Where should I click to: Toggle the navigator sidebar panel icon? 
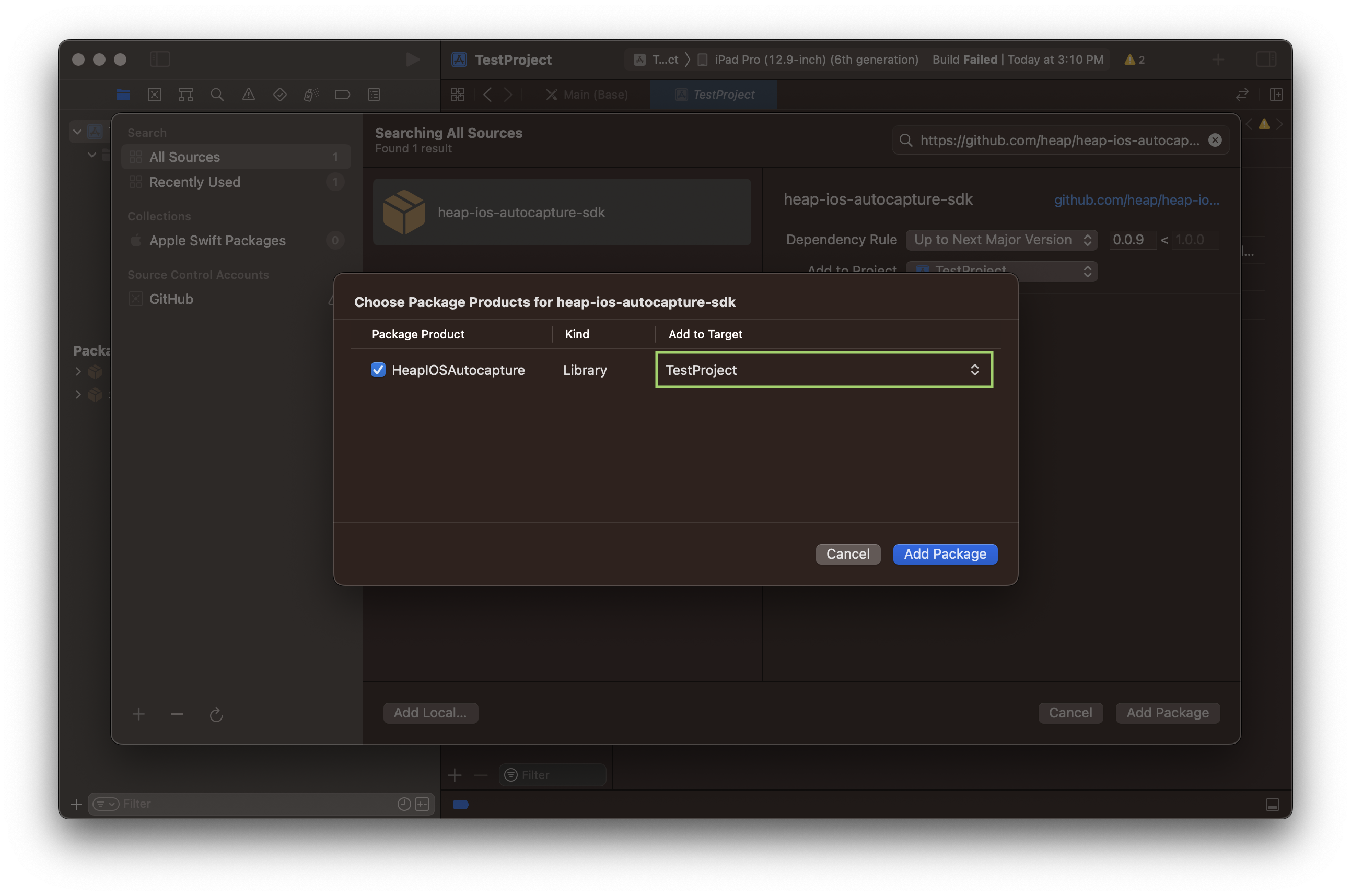click(x=159, y=59)
